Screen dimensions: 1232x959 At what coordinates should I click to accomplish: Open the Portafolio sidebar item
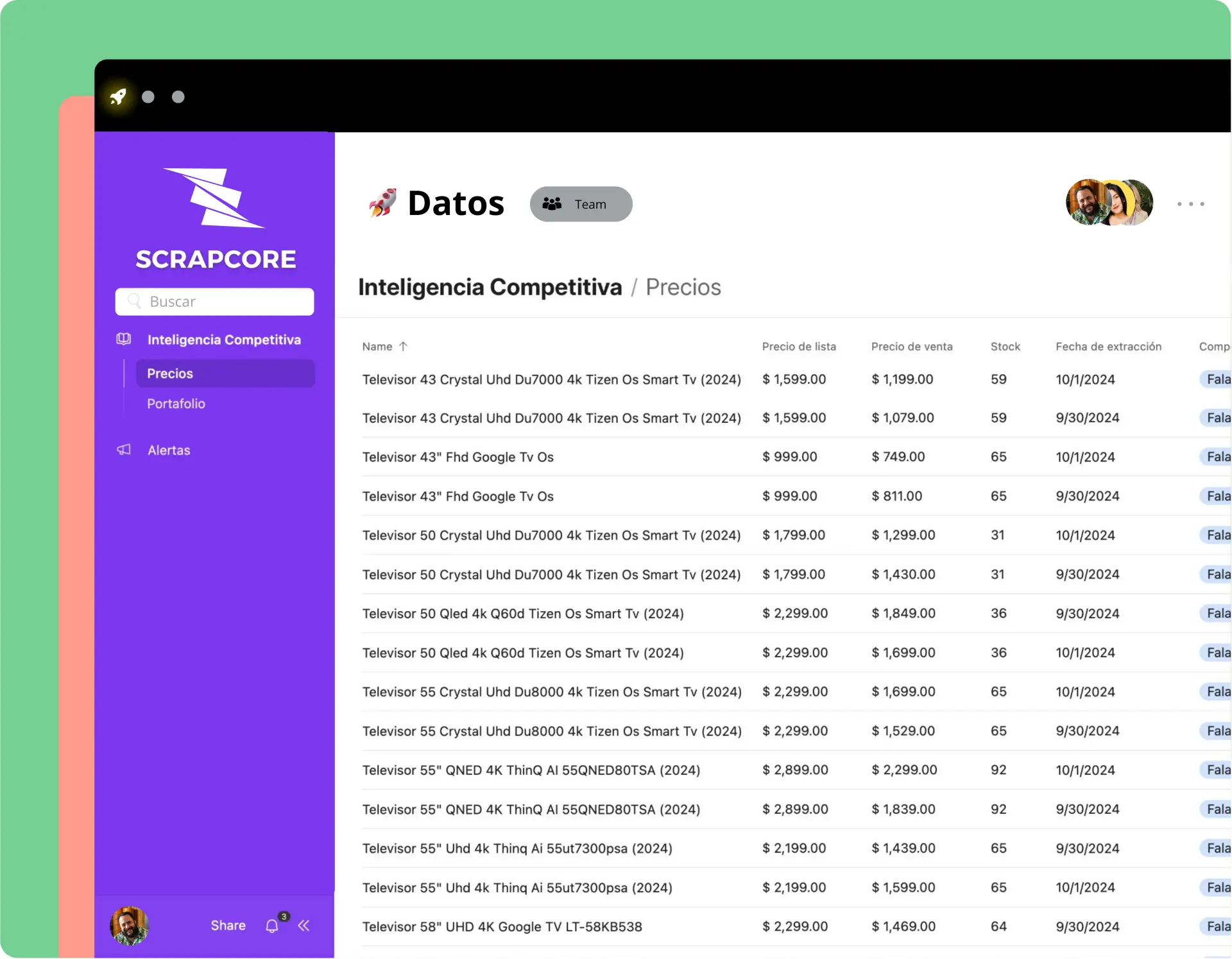click(x=176, y=404)
